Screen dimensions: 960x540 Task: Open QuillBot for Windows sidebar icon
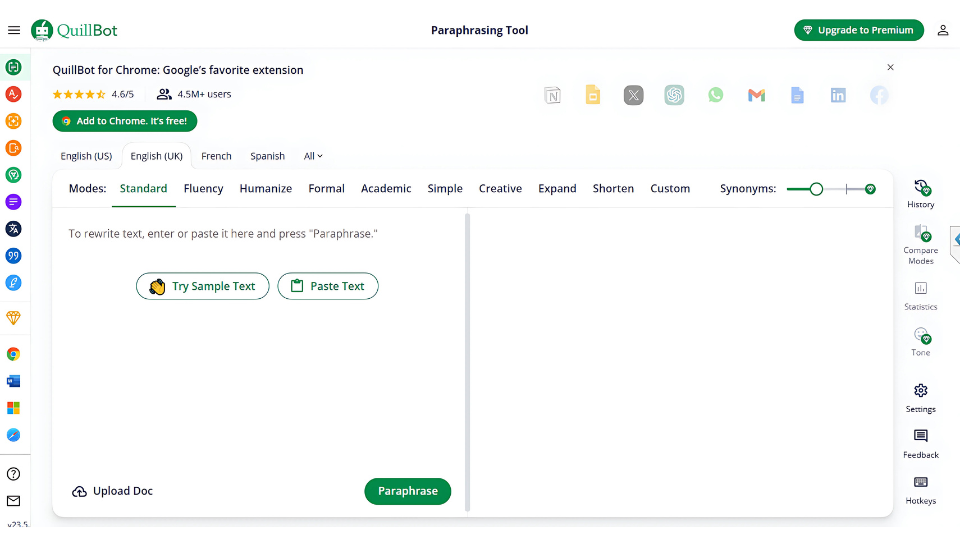(x=13, y=408)
